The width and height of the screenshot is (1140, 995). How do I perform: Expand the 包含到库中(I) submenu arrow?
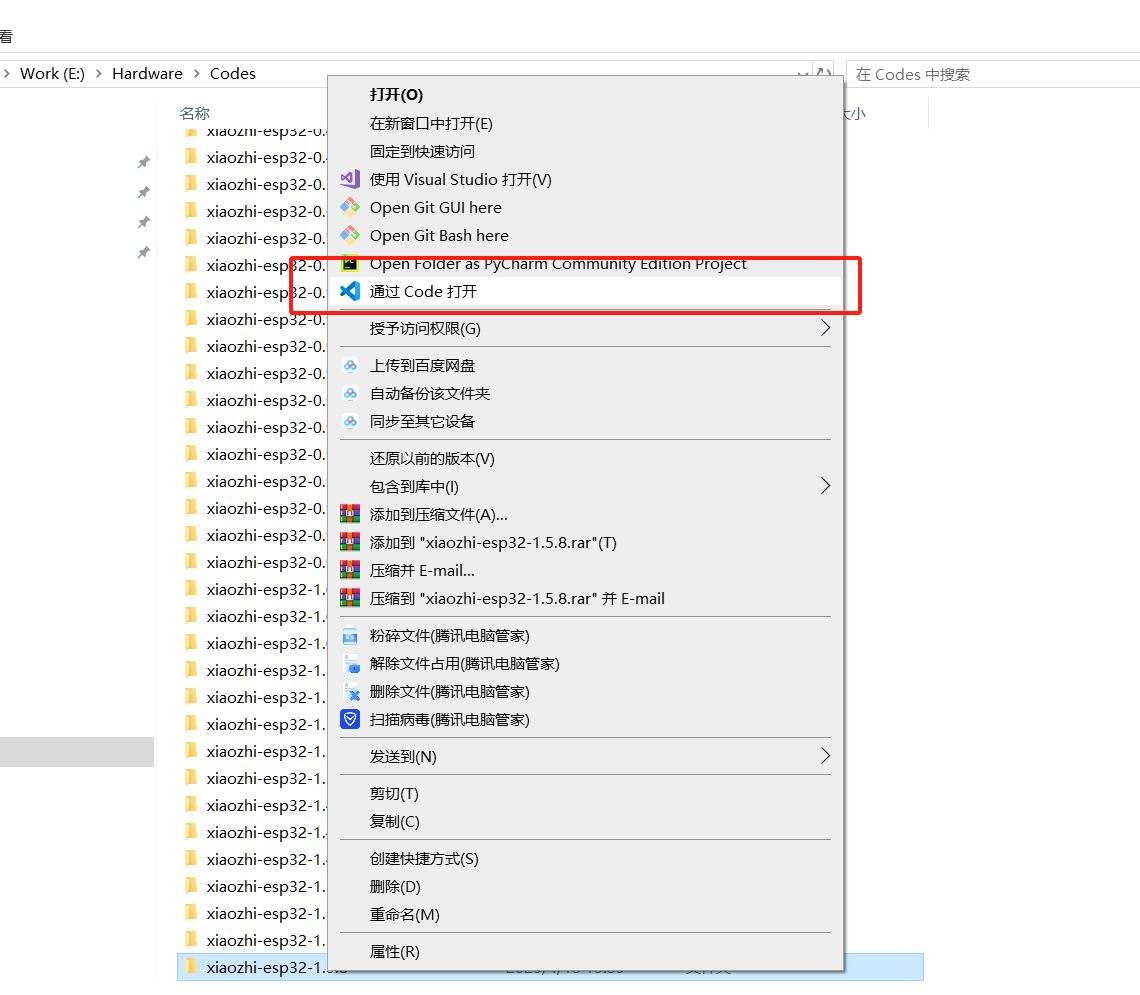(x=825, y=486)
